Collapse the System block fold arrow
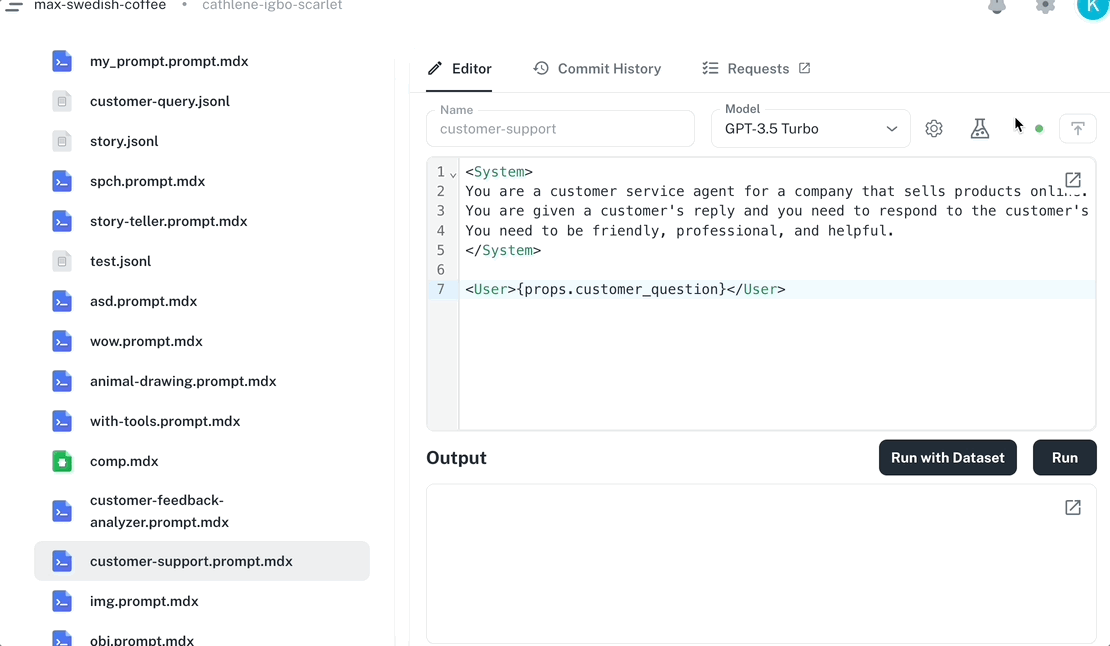The image size is (1110, 646). 453,174
